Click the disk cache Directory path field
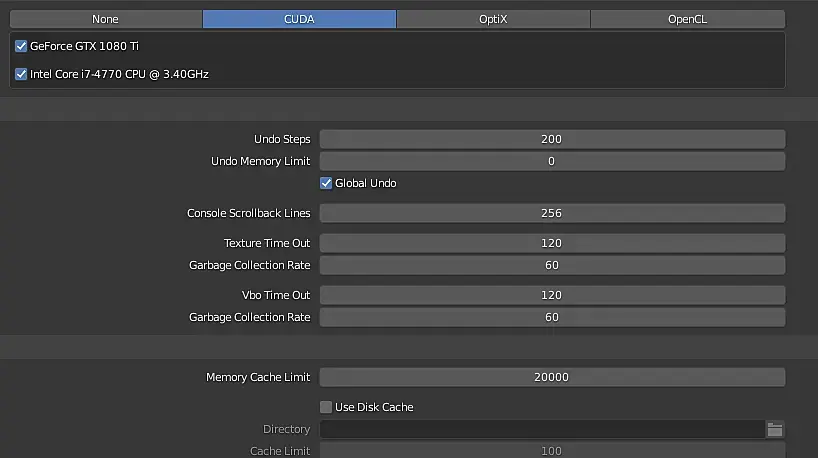The width and height of the screenshot is (818, 458). (541, 430)
